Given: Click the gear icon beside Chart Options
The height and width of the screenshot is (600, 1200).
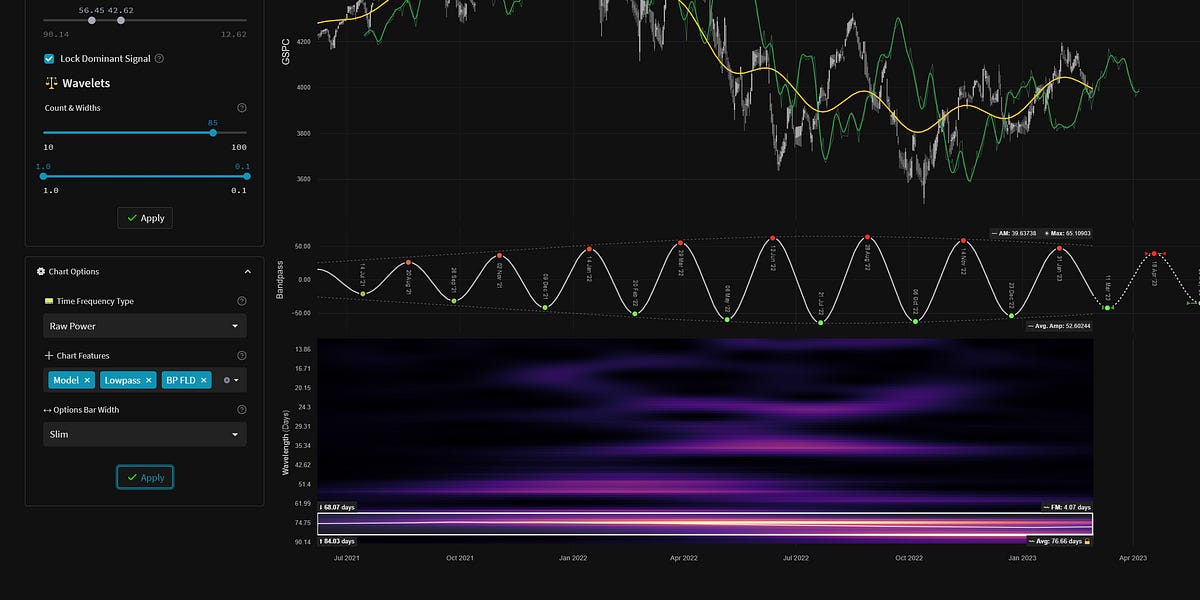Looking at the screenshot, I should tap(41, 271).
